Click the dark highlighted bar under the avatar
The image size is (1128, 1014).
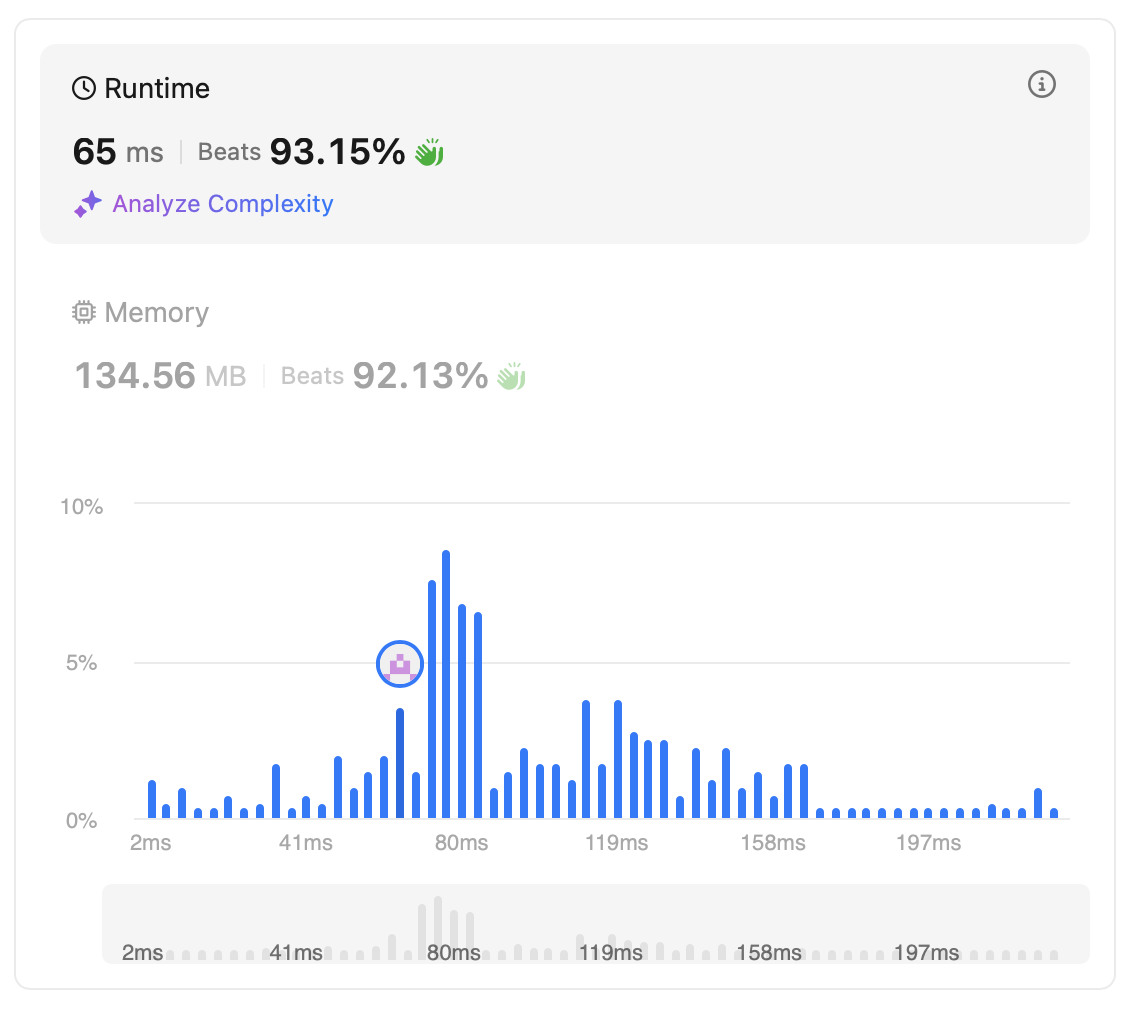[x=400, y=763]
